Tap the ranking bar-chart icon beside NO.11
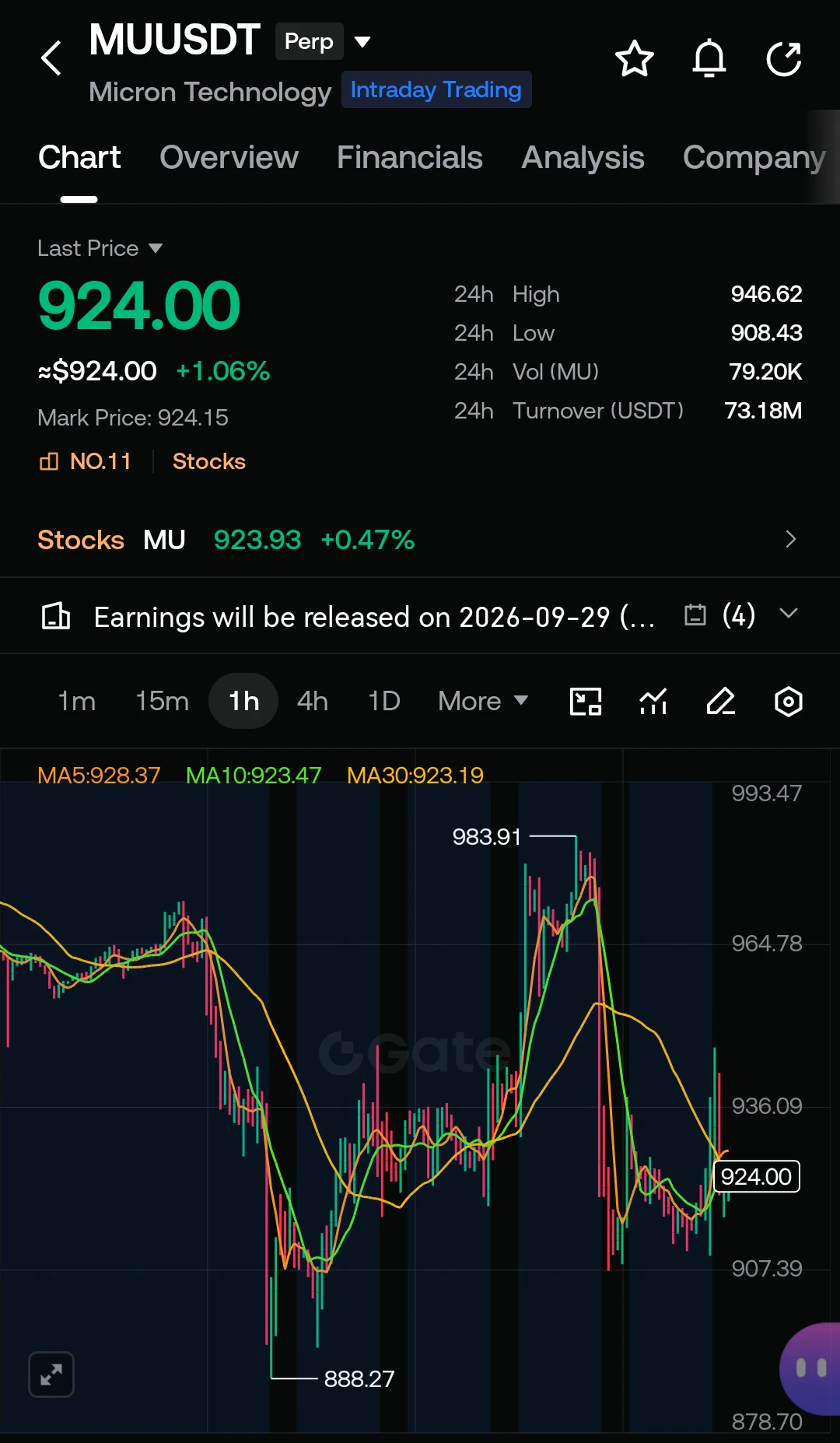 49,461
